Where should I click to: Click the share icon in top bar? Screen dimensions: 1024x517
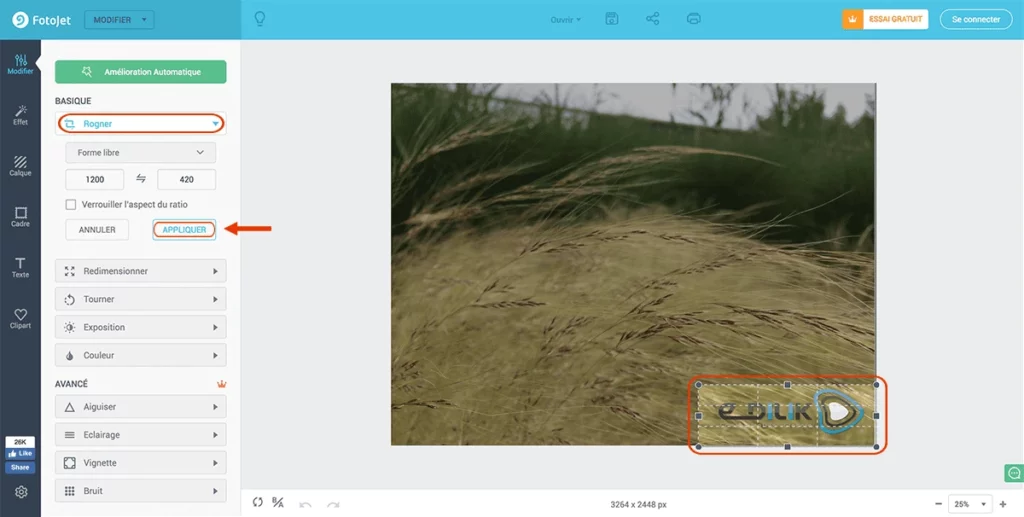coord(653,19)
